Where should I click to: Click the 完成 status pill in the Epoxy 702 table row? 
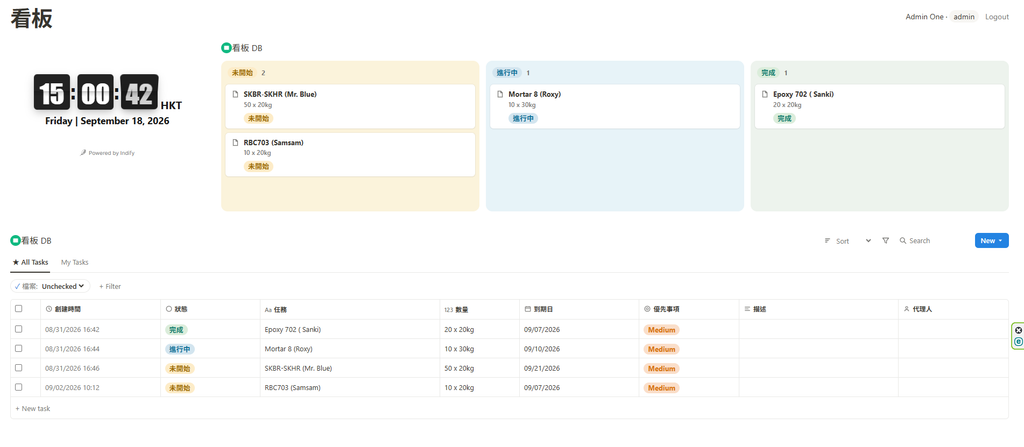point(176,329)
